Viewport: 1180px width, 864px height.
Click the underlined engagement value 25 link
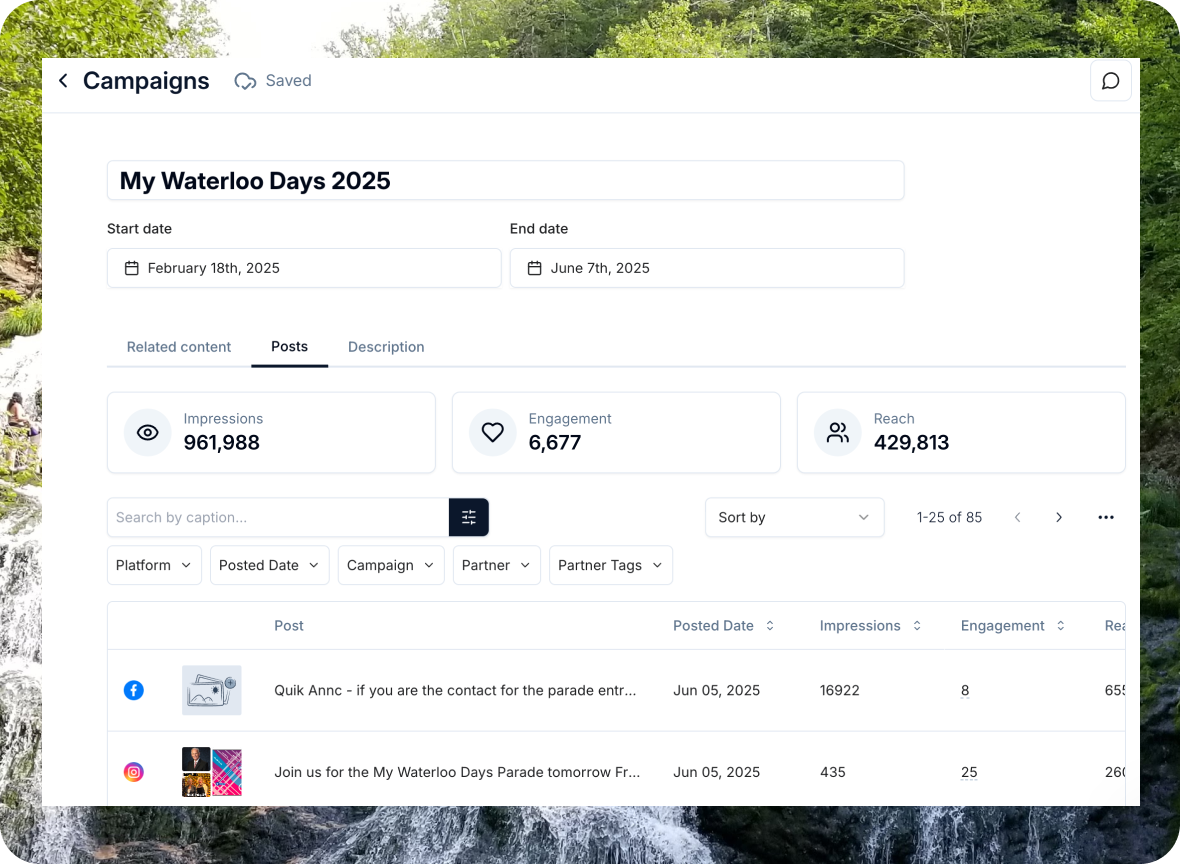click(x=968, y=772)
